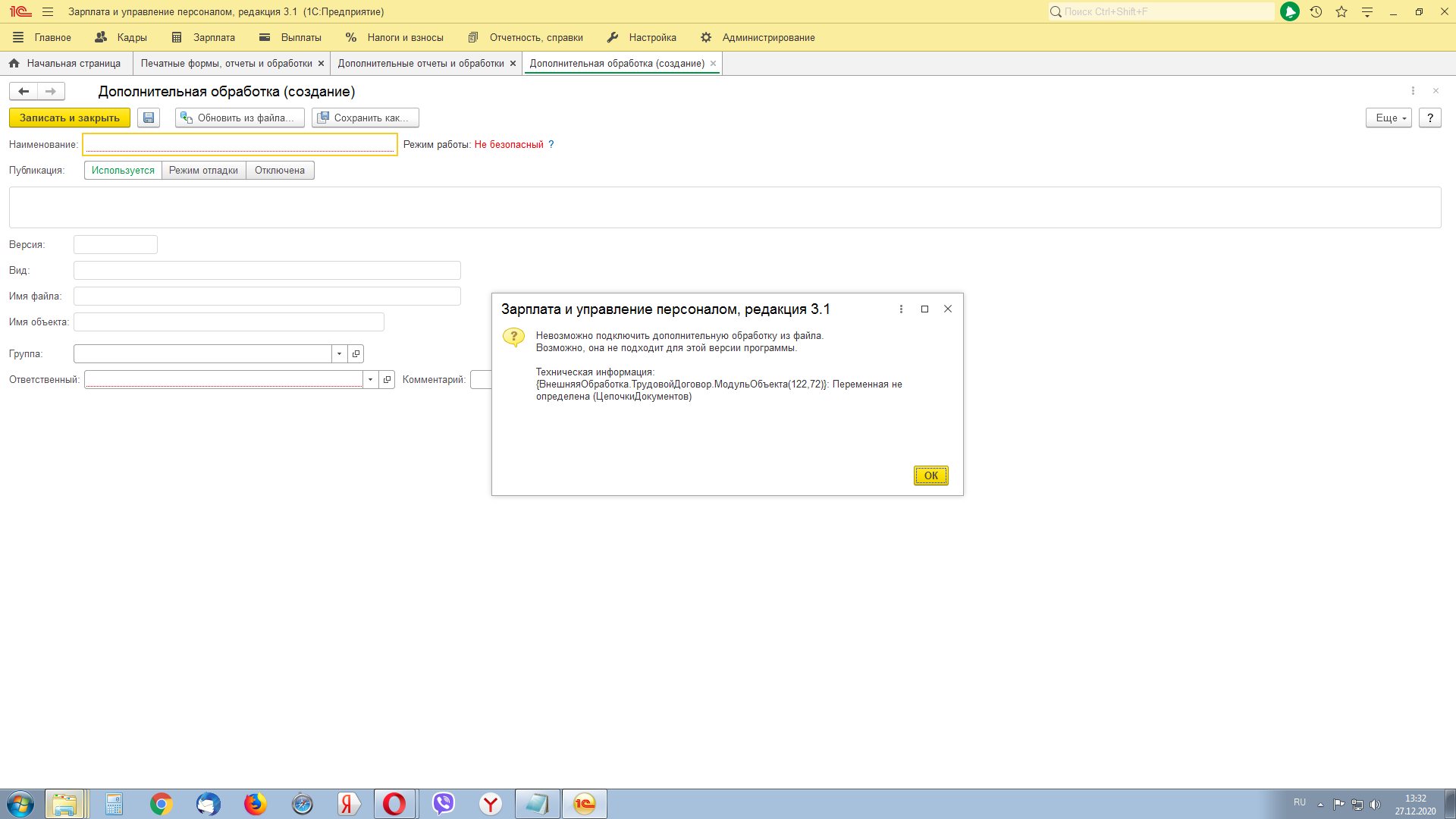
Task: Open Opera browser from taskbar
Action: click(x=394, y=804)
